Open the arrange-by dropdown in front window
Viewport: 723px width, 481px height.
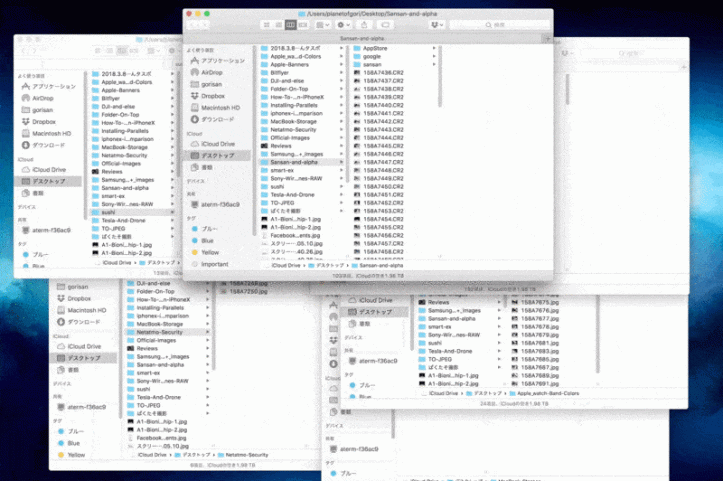pos(323,24)
